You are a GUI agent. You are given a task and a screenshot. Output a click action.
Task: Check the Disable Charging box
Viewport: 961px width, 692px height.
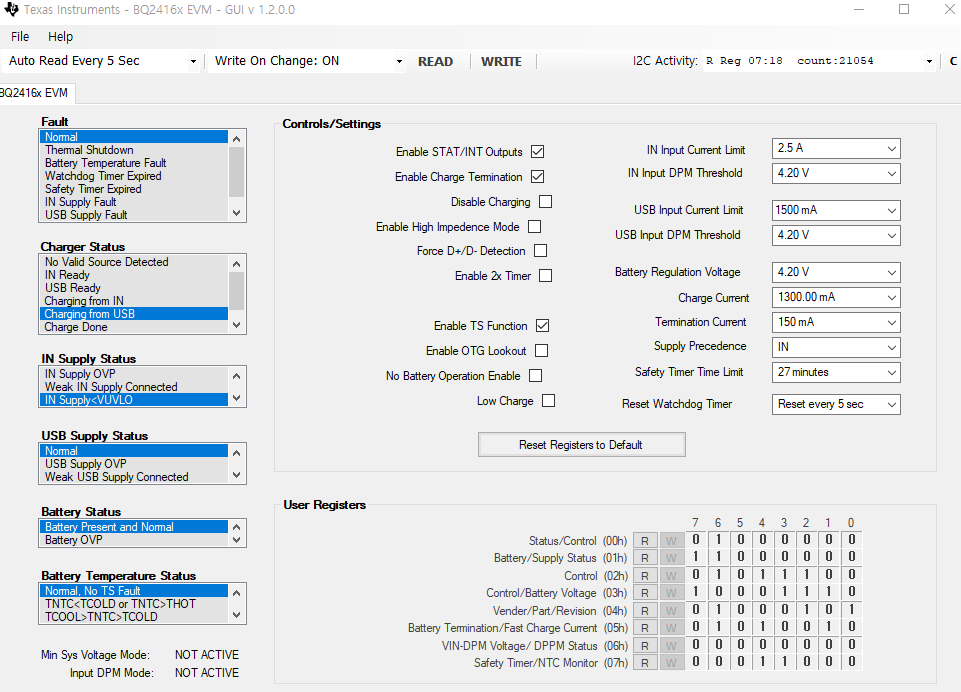click(545, 202)
